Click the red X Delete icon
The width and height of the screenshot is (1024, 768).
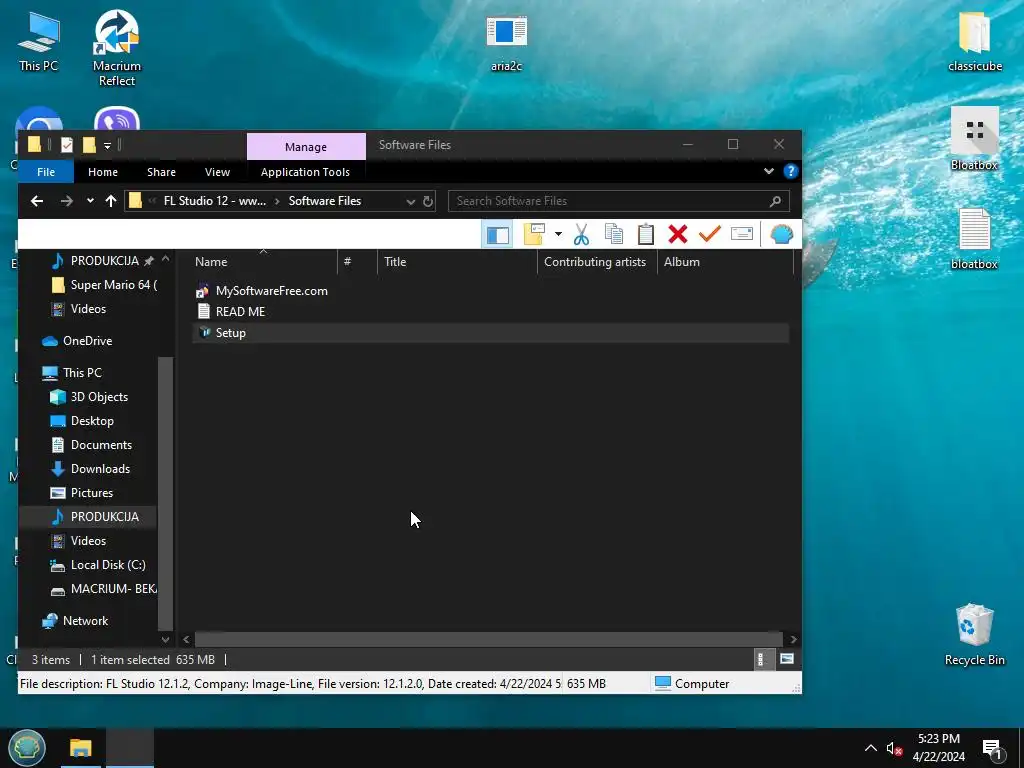[x=678, y=234]
